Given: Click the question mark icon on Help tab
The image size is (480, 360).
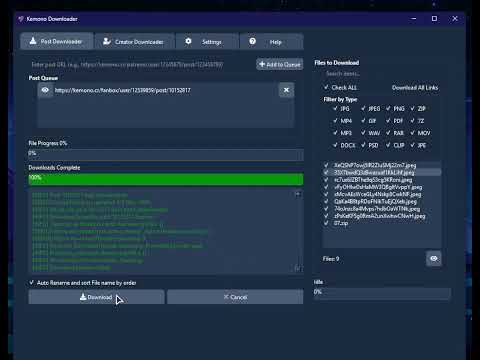Looking at the screenshot, I should [x=253, y=41].
